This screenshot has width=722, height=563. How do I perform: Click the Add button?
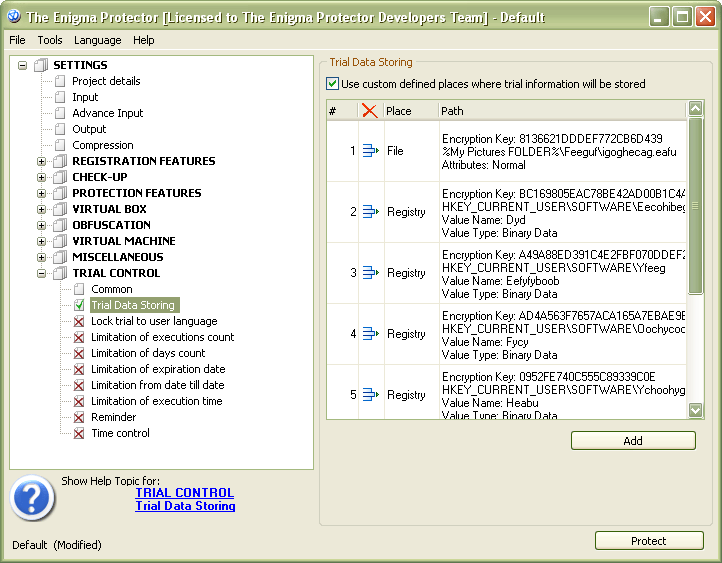(633, 441)
